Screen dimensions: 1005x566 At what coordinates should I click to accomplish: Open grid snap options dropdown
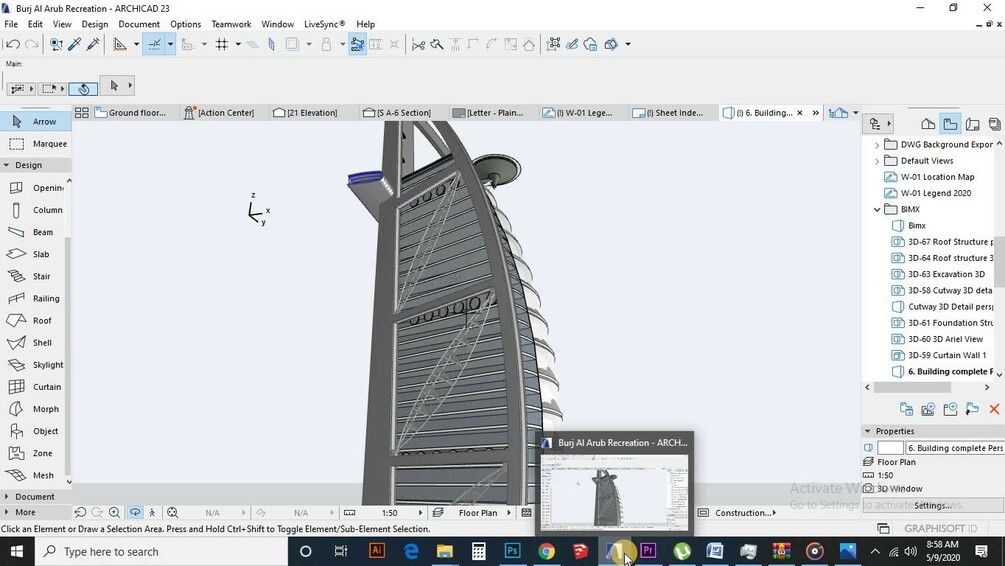click(238, 44)
